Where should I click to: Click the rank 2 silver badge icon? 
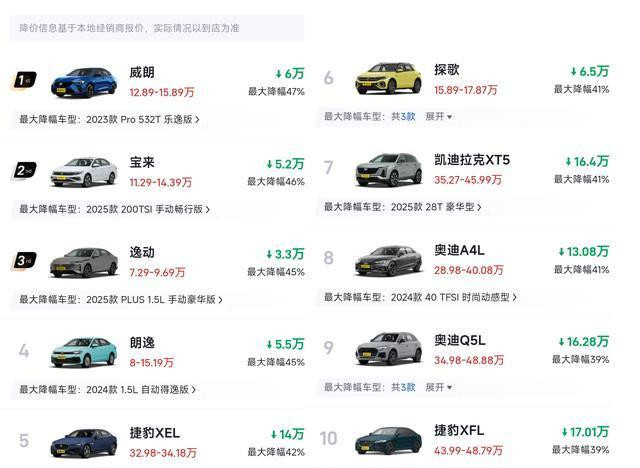click(x=26, y=171)
